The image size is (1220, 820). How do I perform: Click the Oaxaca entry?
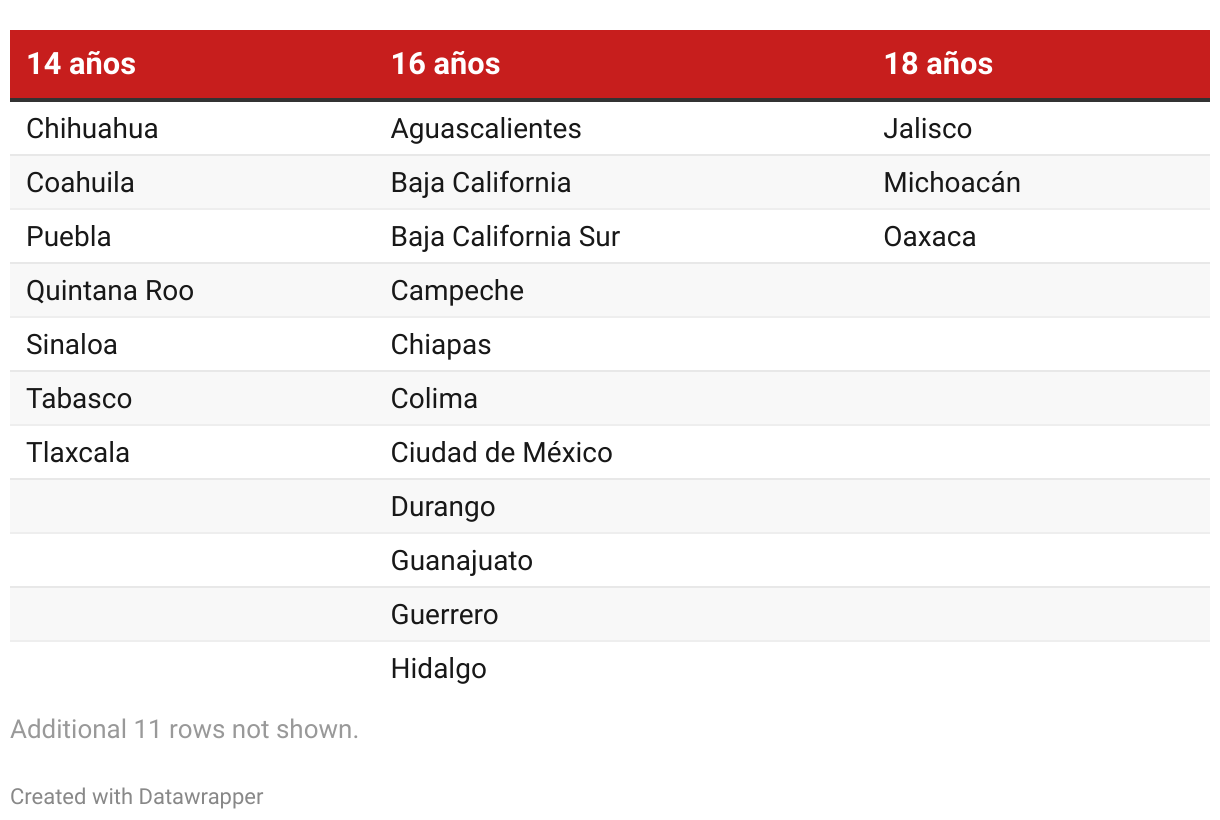pos(930,237)
